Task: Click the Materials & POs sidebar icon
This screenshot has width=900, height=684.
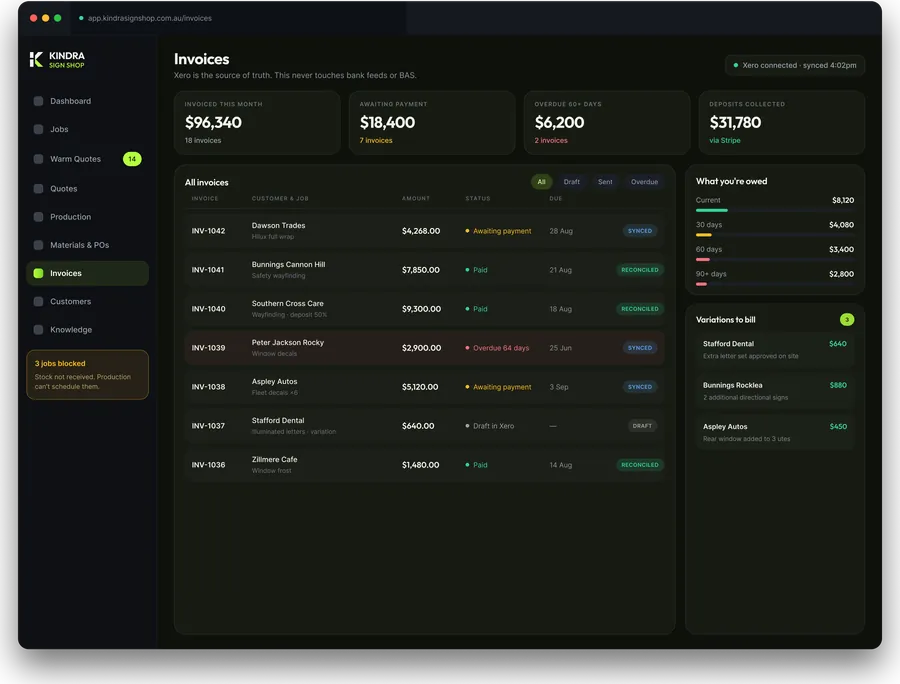Action: pyautogui.click(x=38, y=245)
